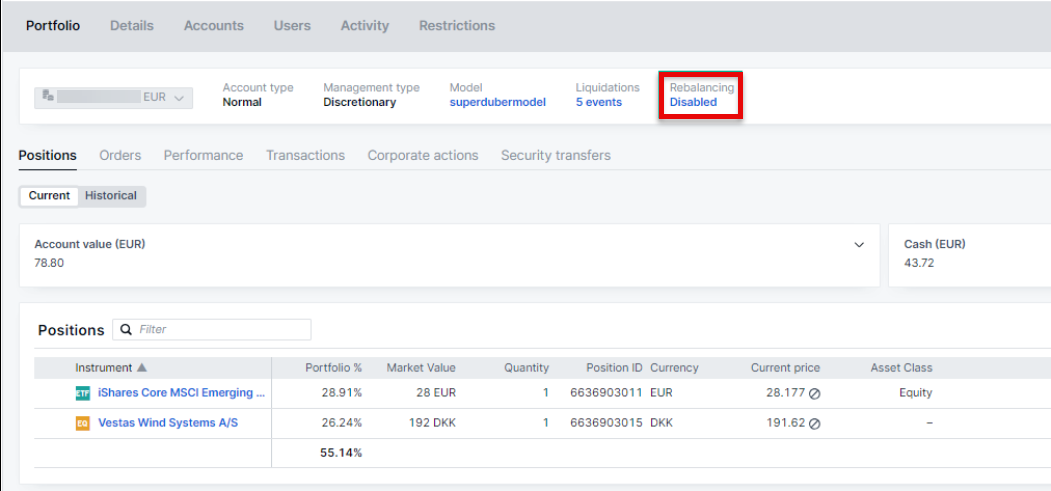Expand the Account value (EUR) panel
This screenshot has height=491, width=1051.
(x=859, y=245)
